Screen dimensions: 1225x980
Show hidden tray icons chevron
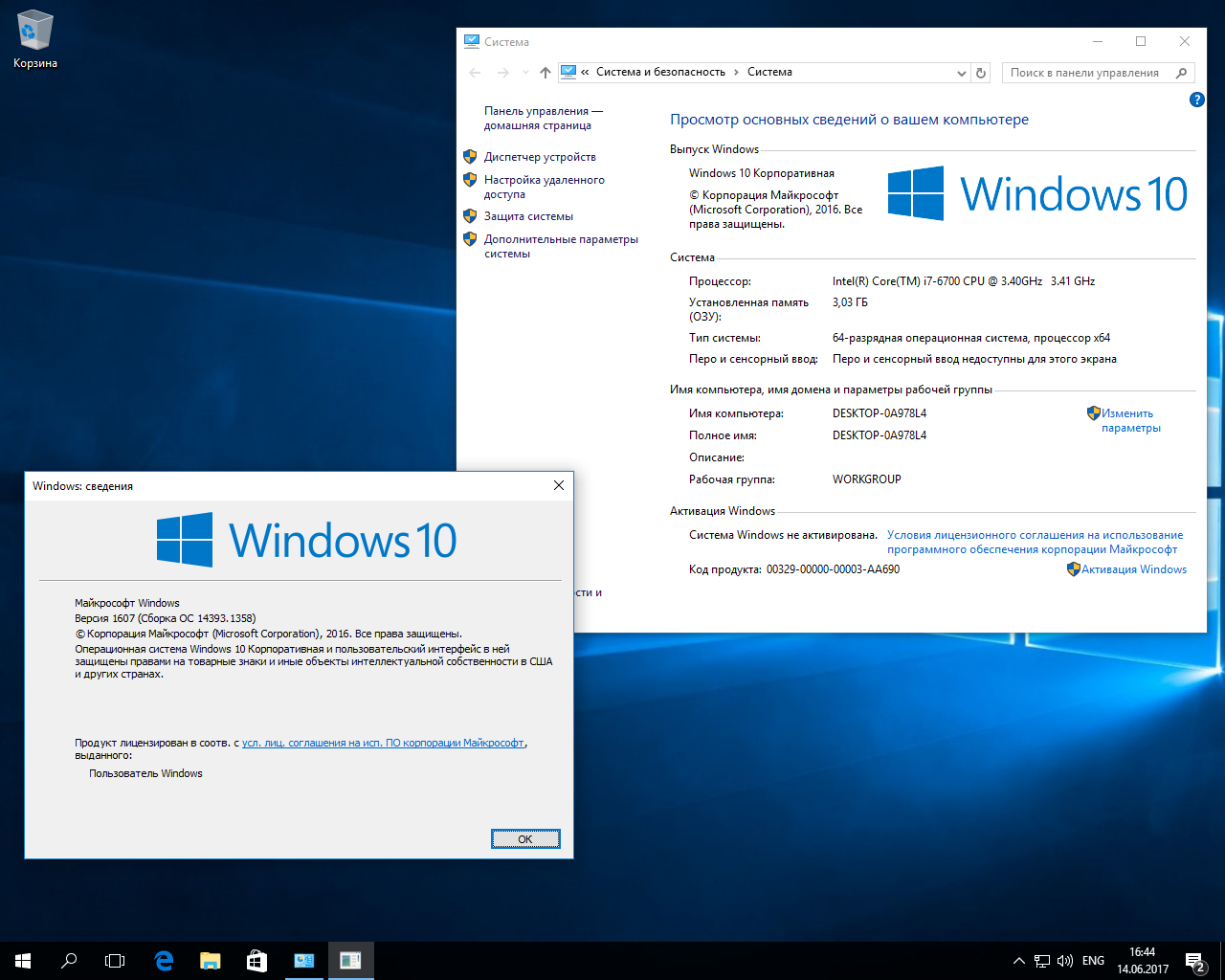point(1019,961)
